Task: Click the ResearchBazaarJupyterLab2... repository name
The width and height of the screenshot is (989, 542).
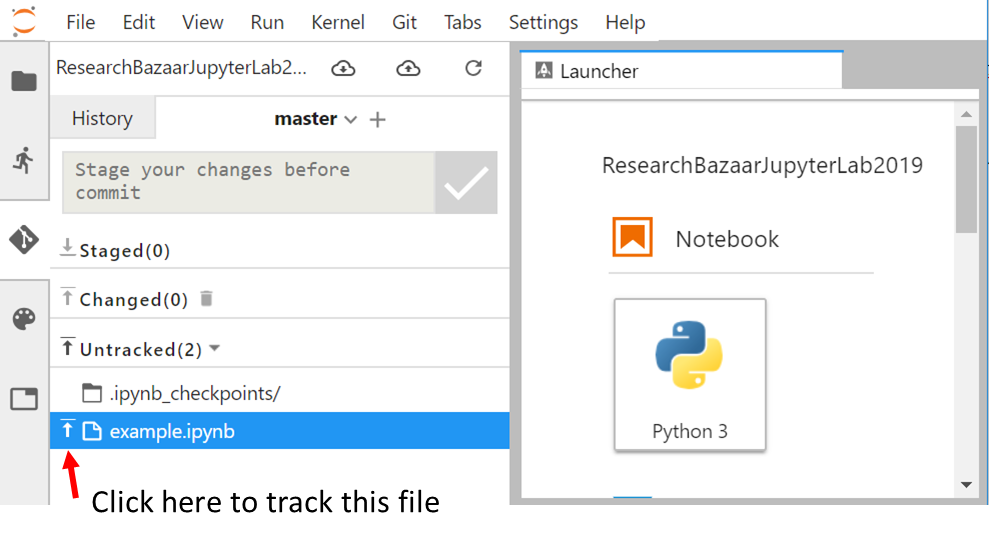Action: [x=182, y=68]
